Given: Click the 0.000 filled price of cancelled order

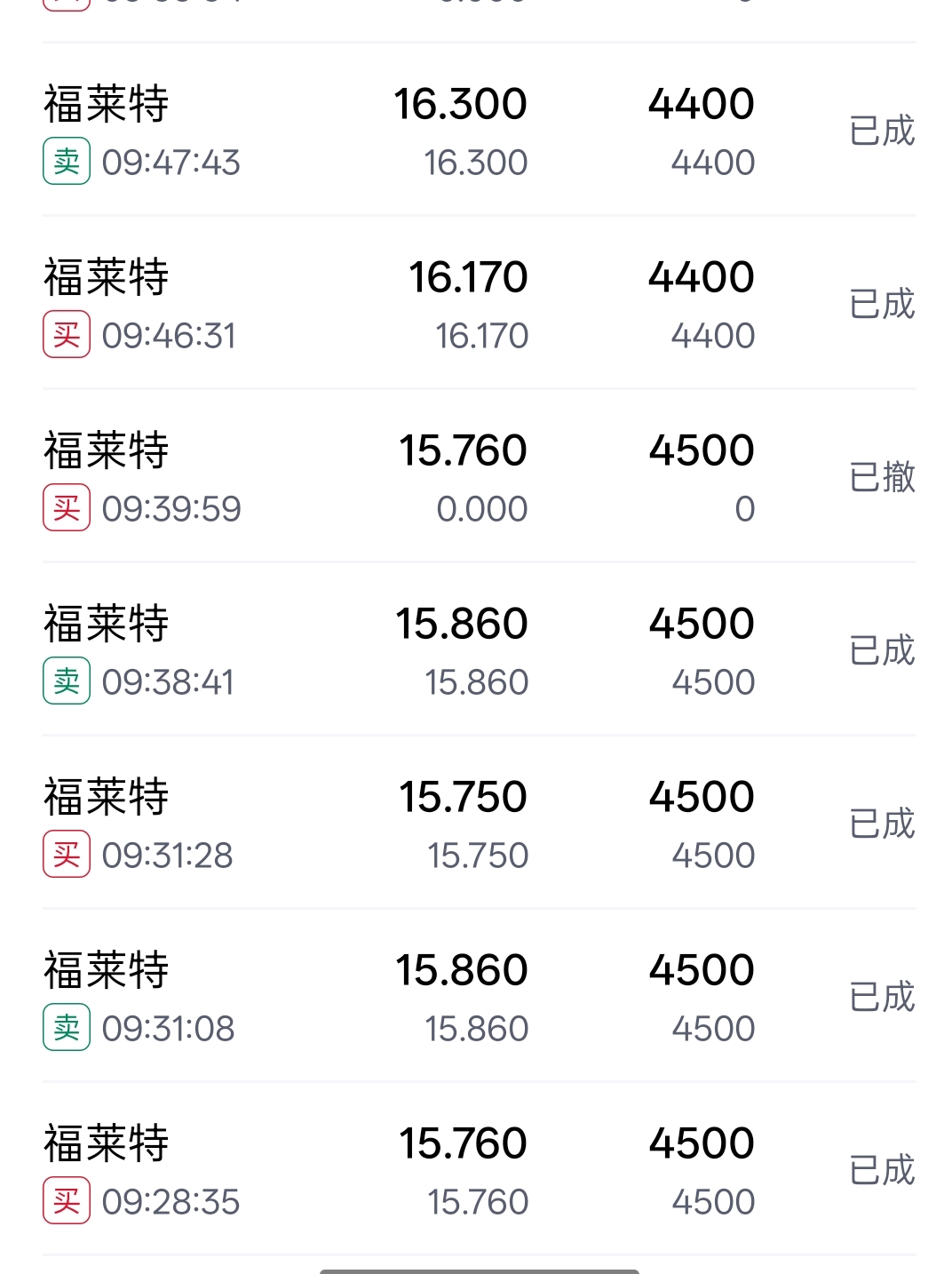Looking at the screenshot, I should [482, 509].
